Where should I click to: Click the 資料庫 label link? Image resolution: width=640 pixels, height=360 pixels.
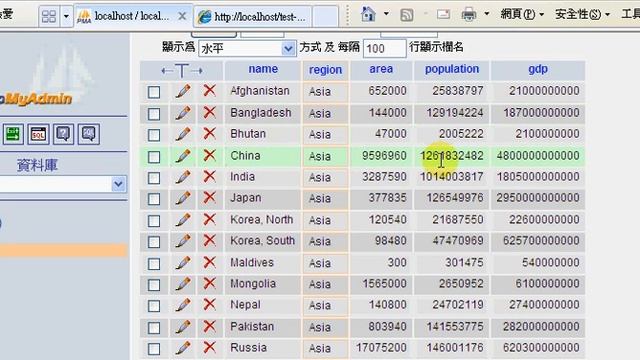[37, 165]
